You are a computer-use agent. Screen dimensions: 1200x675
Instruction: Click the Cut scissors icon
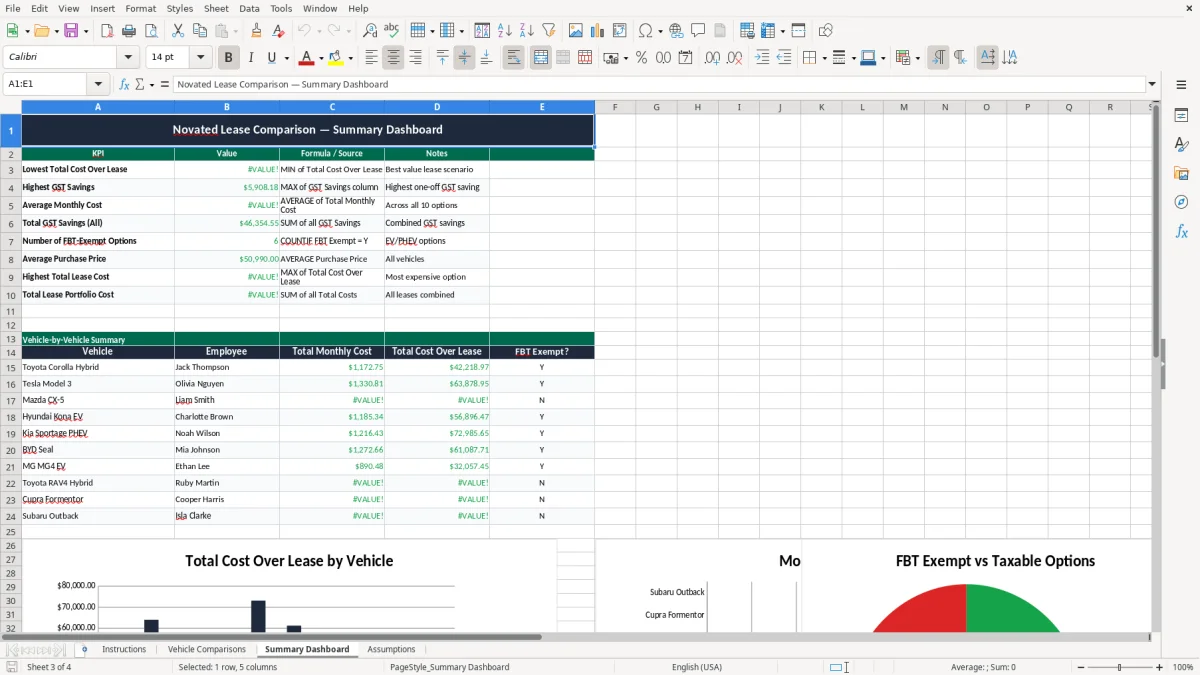[x=178, y=31]
